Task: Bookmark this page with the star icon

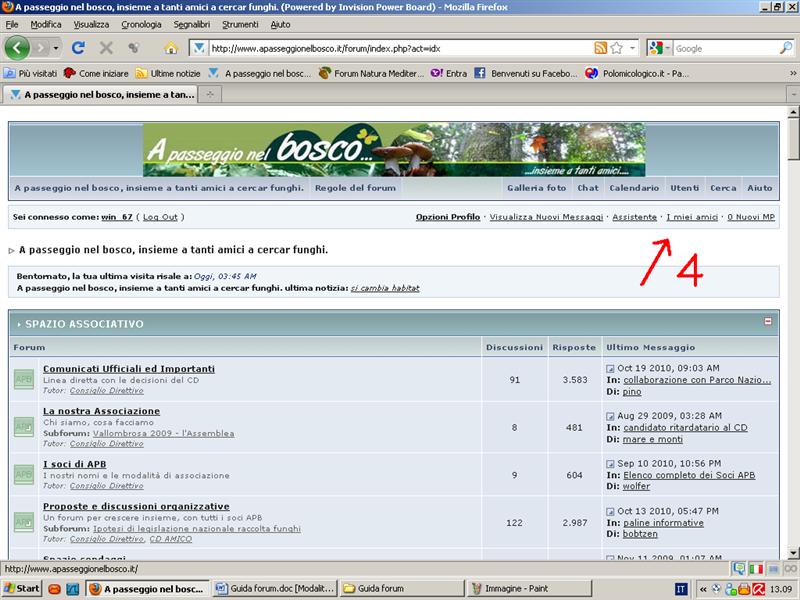Action: (616, 48)
